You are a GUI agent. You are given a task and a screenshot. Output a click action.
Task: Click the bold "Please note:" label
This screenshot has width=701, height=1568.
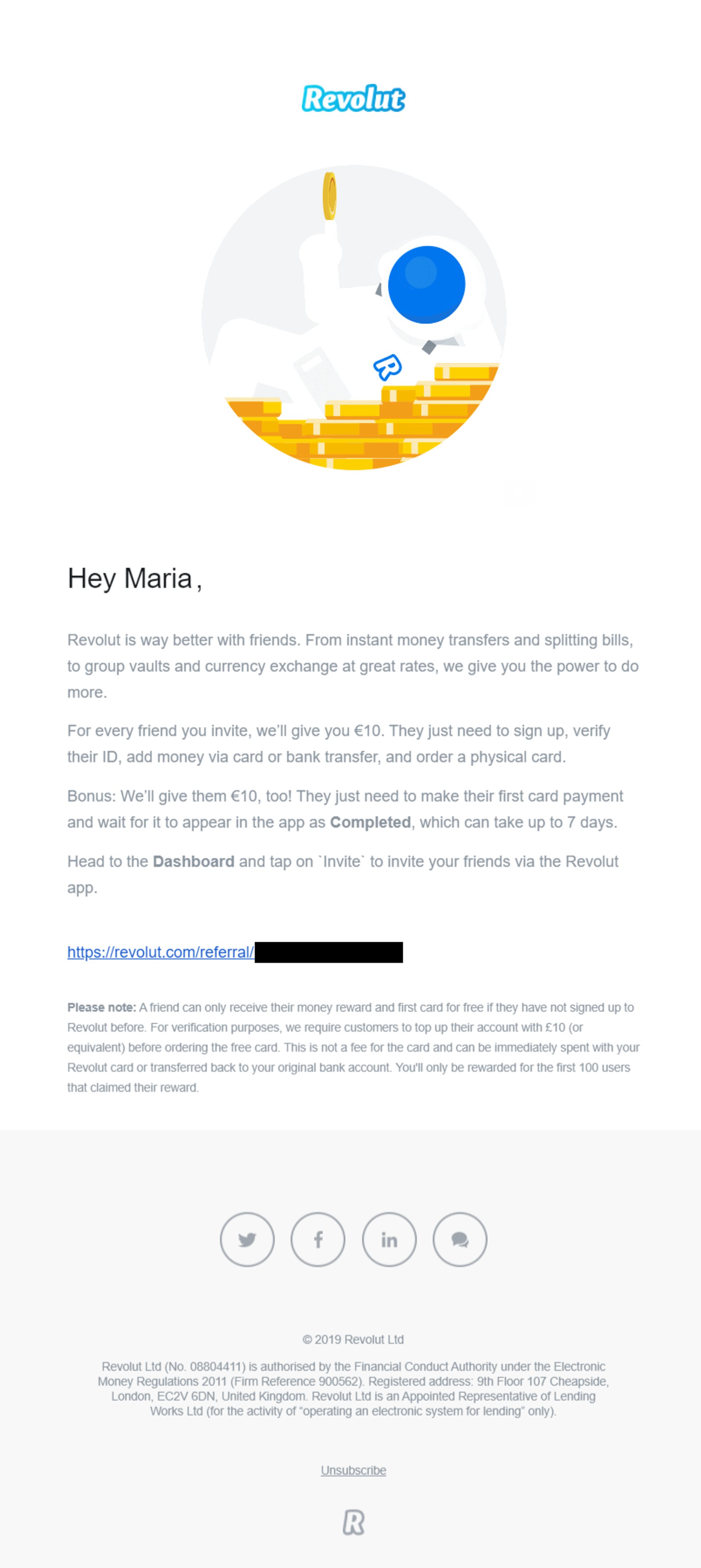tap(101, 1007)
